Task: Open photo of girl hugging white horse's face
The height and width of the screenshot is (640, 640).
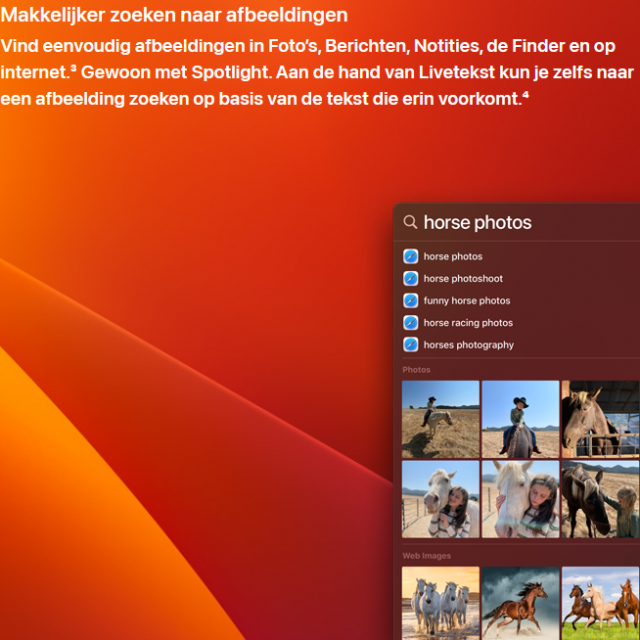Action: point(520,499)
